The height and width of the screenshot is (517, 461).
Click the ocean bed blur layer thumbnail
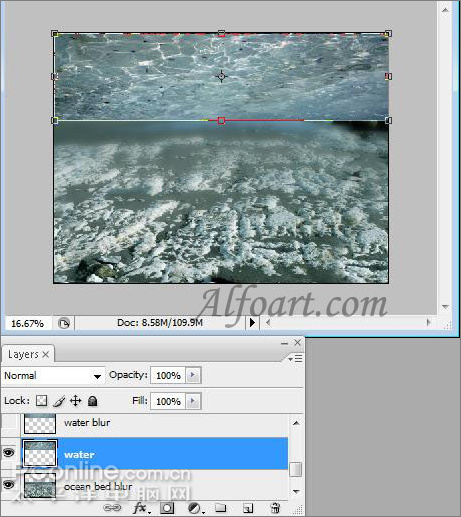click(40, 485)
